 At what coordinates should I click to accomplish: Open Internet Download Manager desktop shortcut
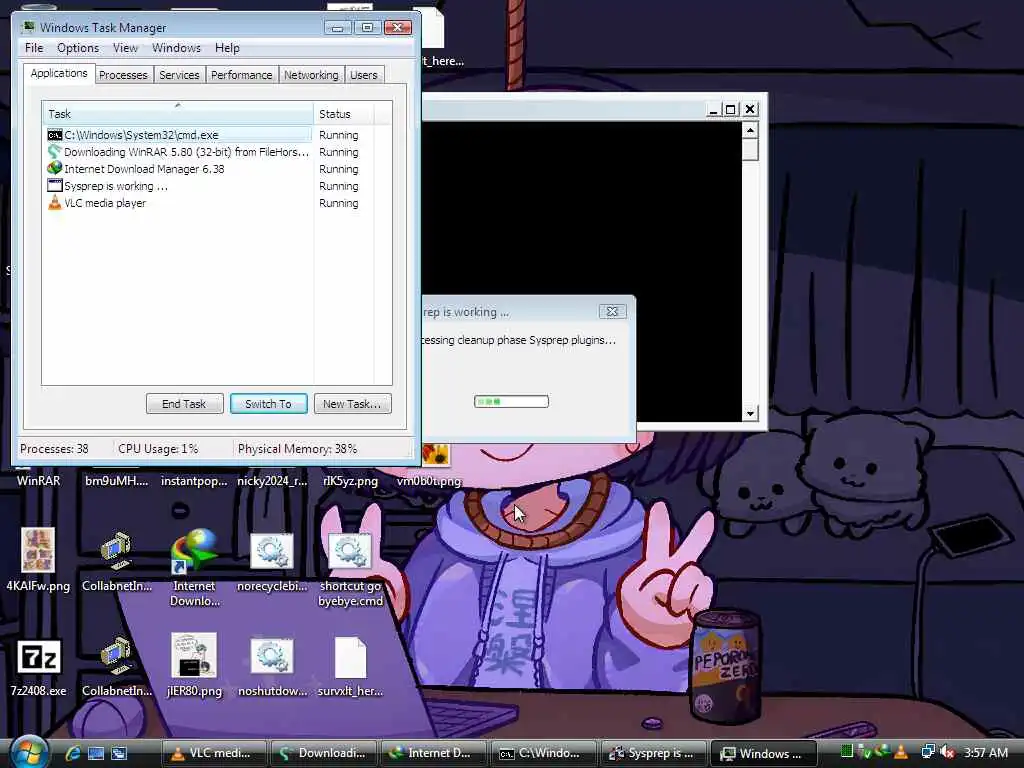click(195, 567)
